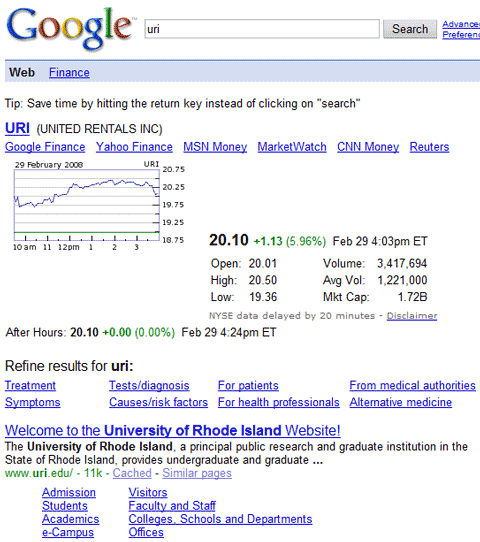Click the Volume value 3,417,694
This screenshot has height=542, width=480.
coord(402,264)
